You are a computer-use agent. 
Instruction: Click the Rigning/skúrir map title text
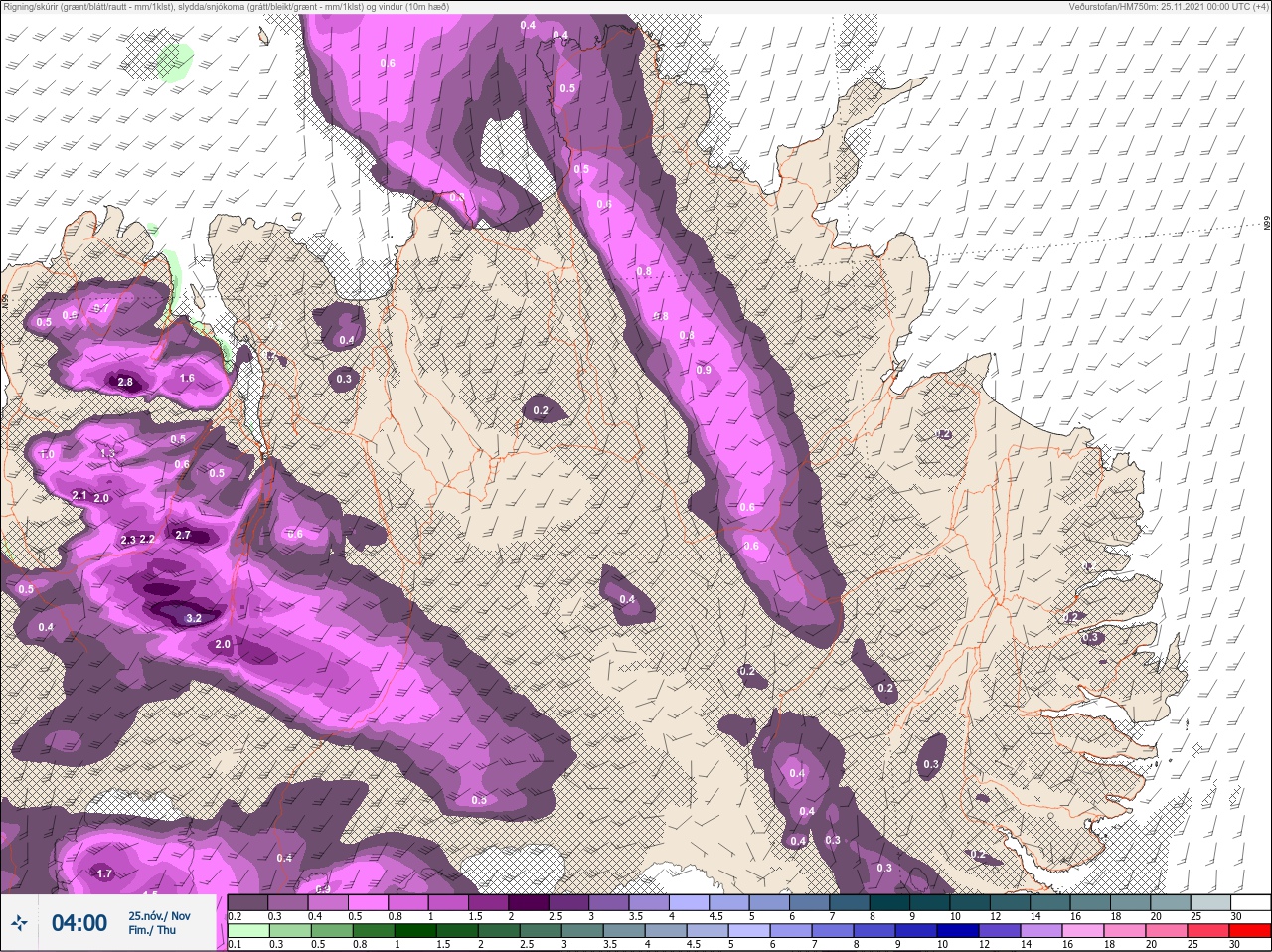[x=226, y=7]
